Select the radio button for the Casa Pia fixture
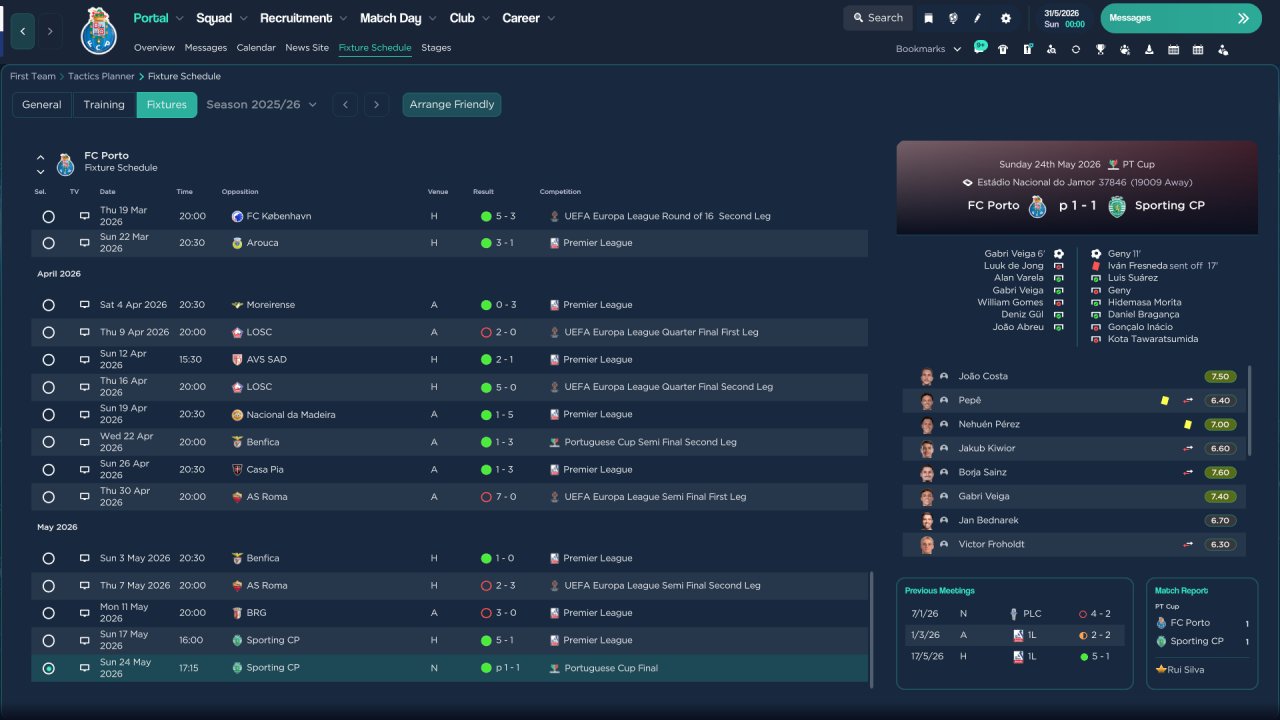This screenshot has width=1280, height=720. tap(48, 469)
